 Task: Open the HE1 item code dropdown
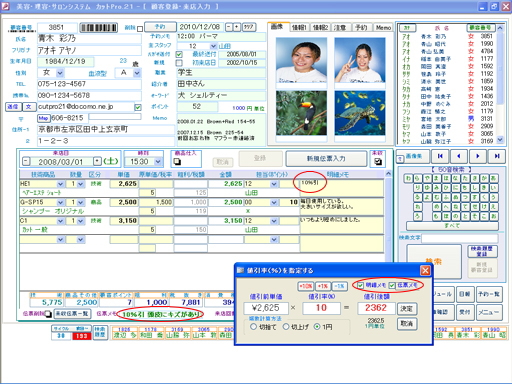tap(60, 184)
